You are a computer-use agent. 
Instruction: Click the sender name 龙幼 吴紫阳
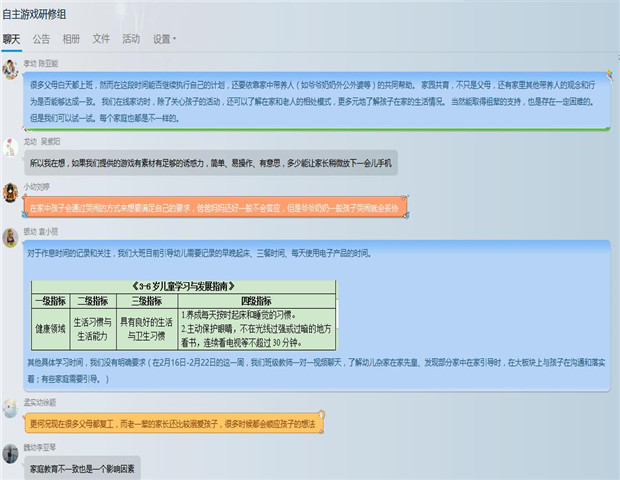tap(43, 141)
